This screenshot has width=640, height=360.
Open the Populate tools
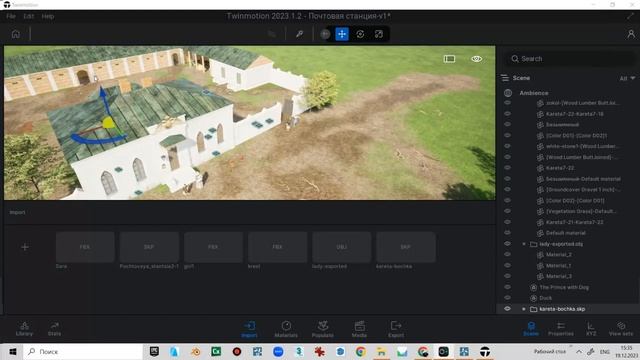[323, 329]
